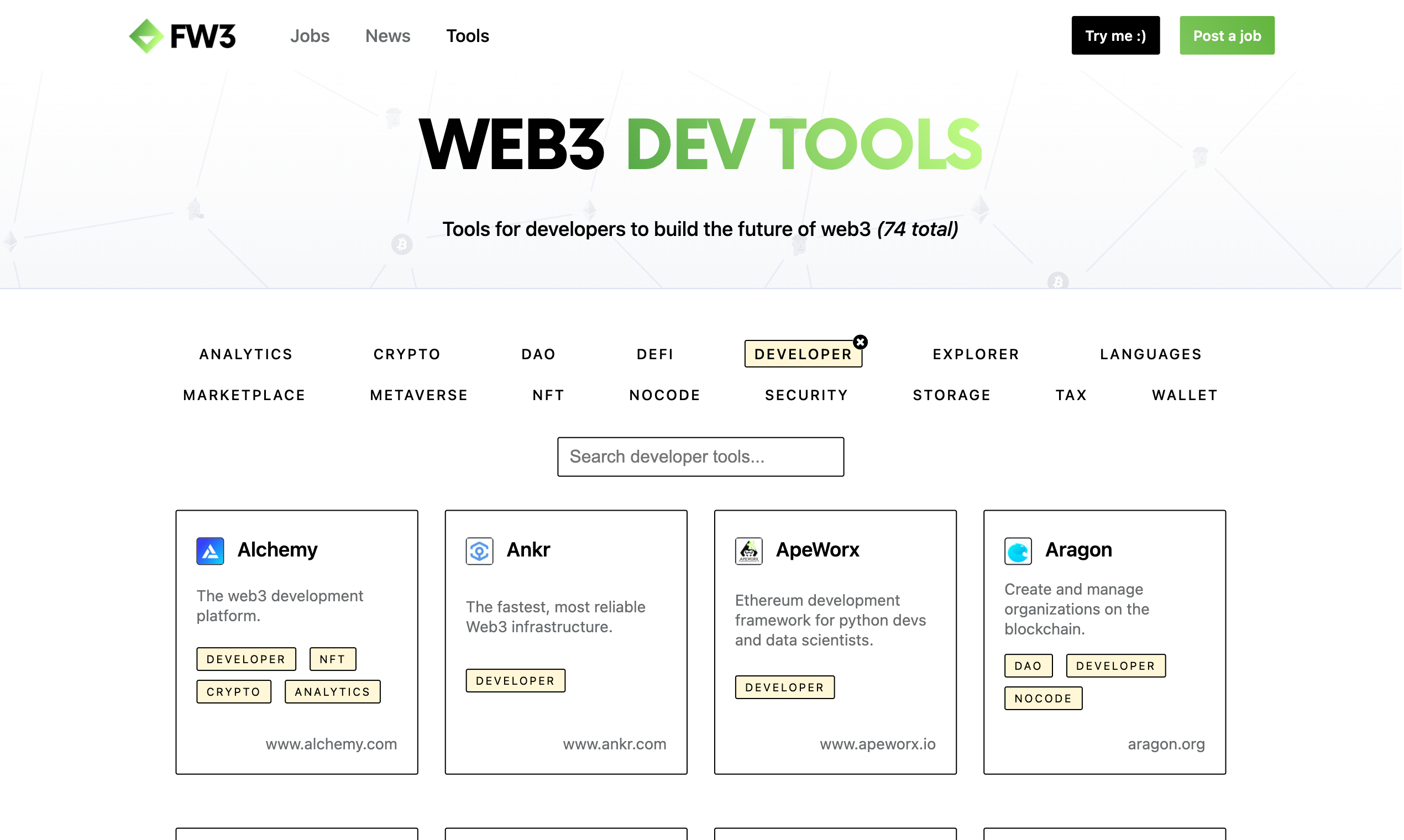Select the Wallet category filter
The width and height of the screenshot is (1404, 840).
tap(1185, 395)
